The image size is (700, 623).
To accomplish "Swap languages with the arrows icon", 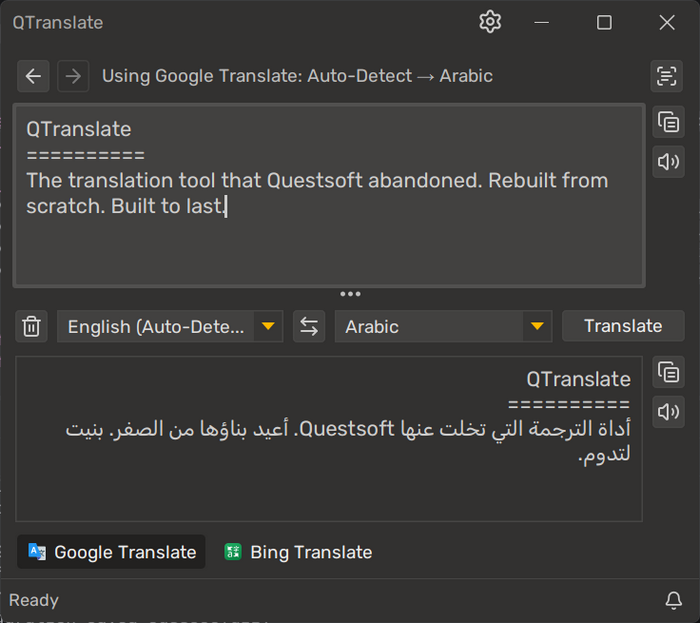I will pyautogui.click(x=309, y=326).
